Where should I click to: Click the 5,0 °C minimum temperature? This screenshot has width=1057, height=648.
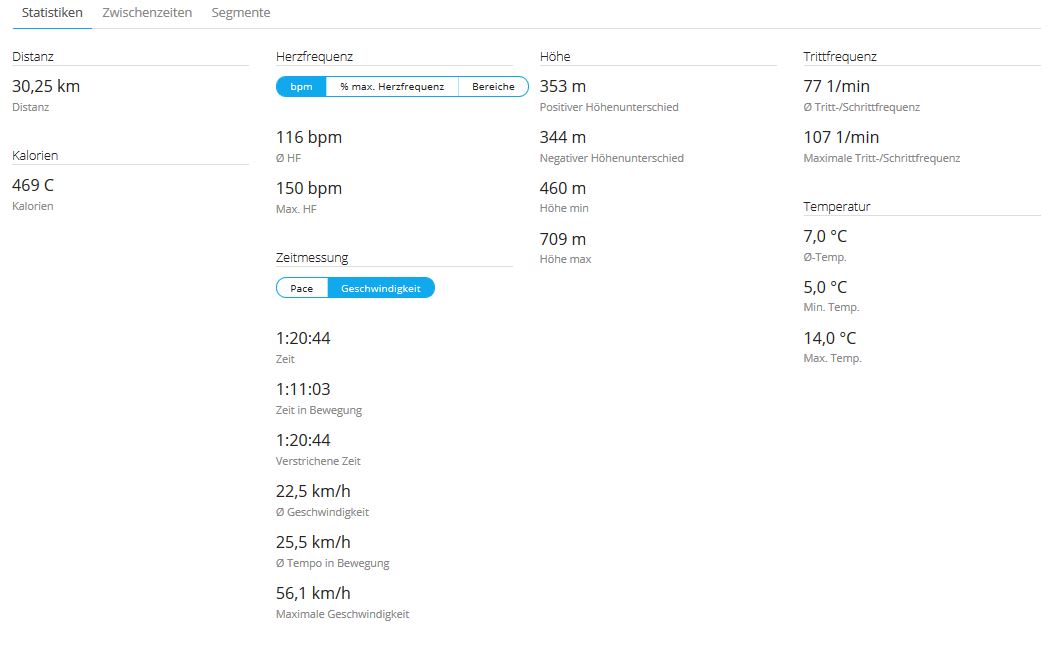point(825,287)
